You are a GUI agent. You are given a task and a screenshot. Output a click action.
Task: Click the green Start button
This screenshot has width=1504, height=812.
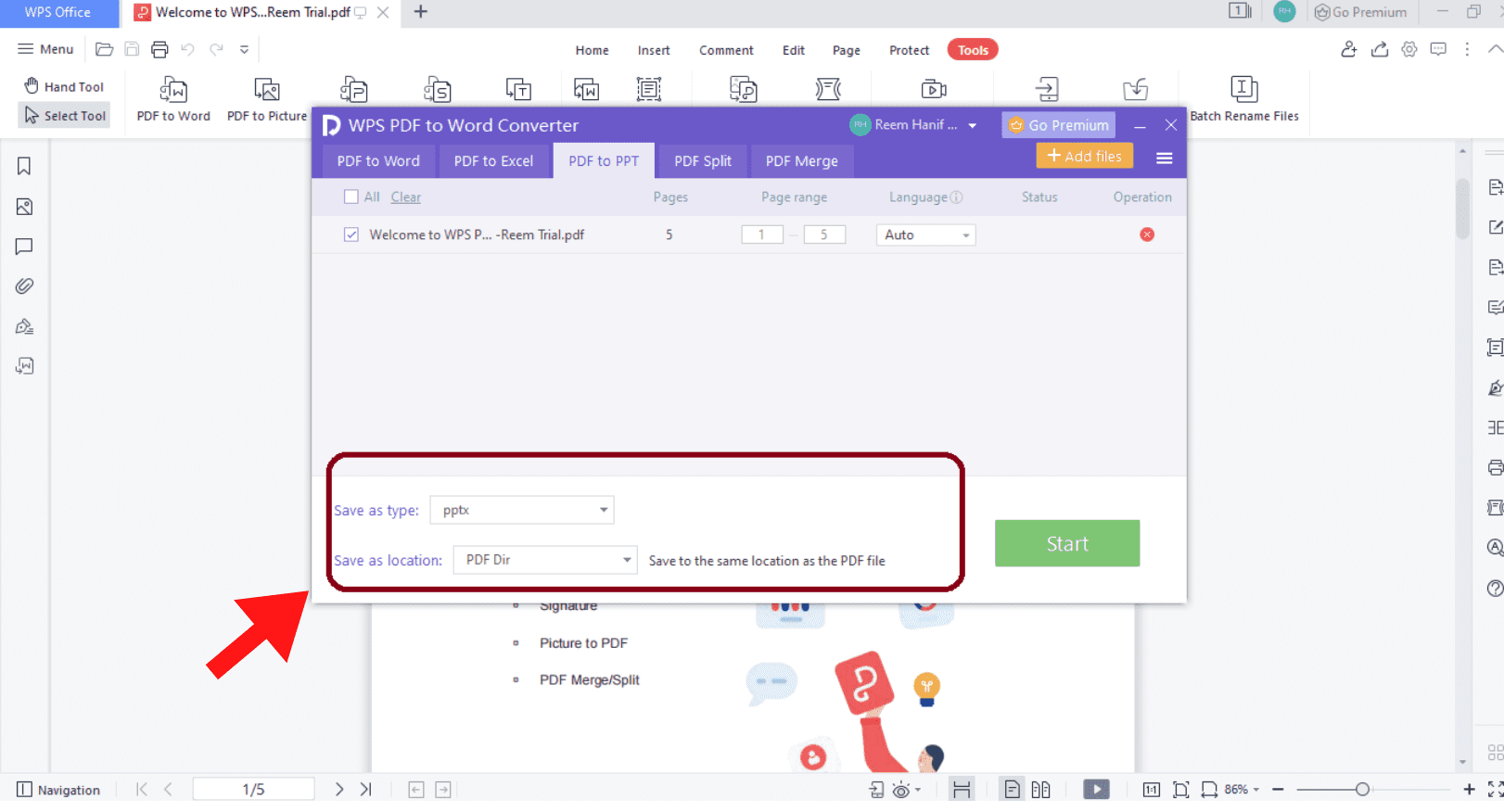pyautogui.click(x=1067, y=543)
